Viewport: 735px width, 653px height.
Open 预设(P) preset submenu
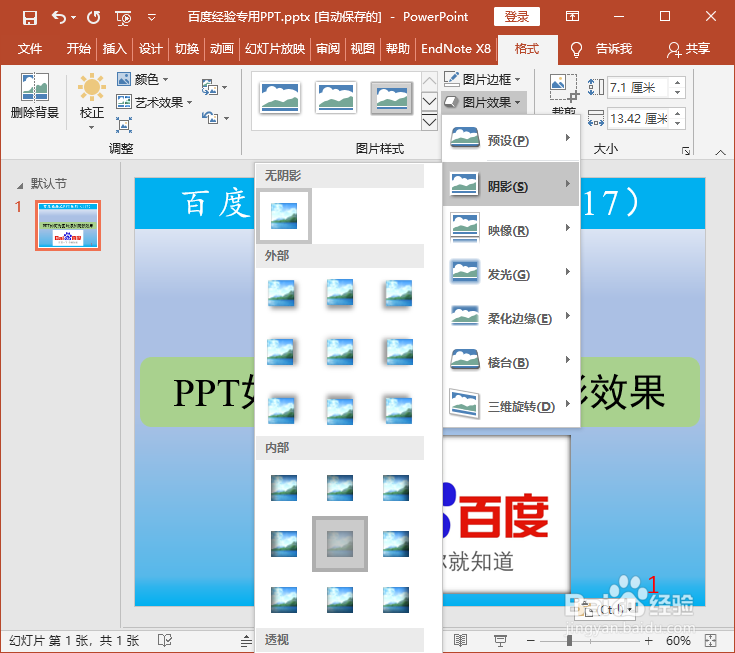tap(511, 140)
